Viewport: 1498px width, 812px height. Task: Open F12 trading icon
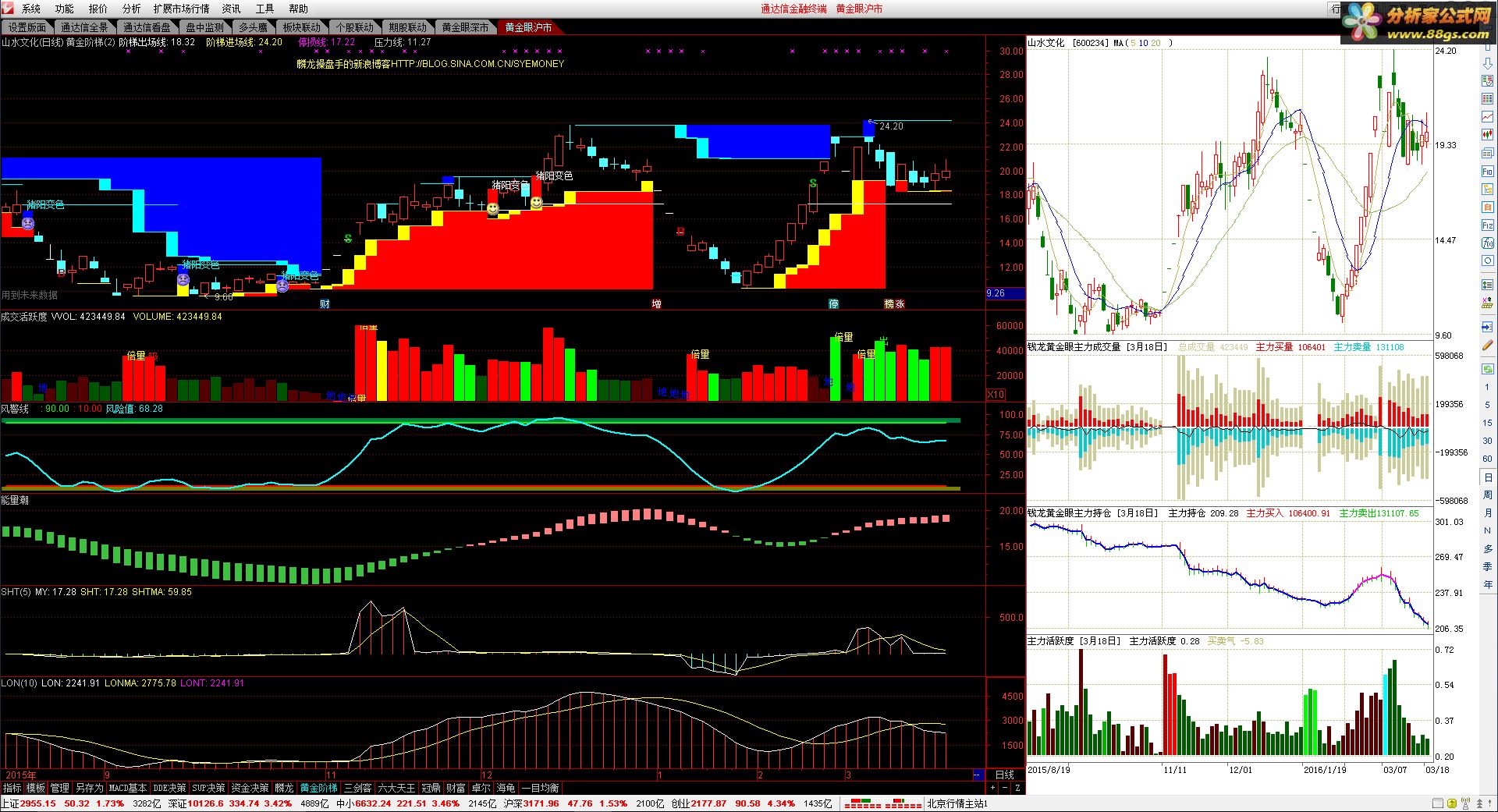[1487, 225]
